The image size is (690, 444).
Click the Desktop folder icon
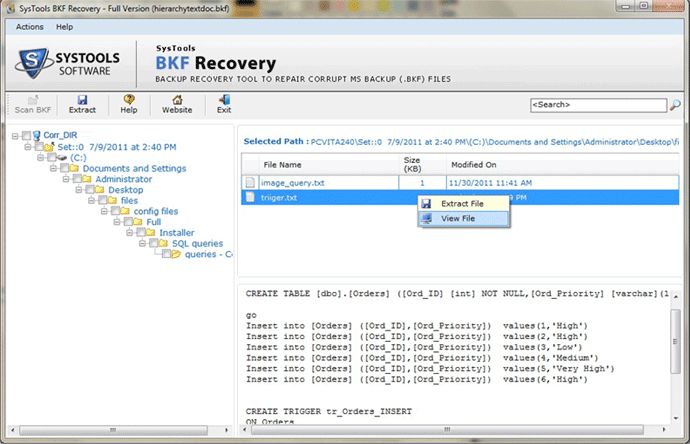(100, 189)
